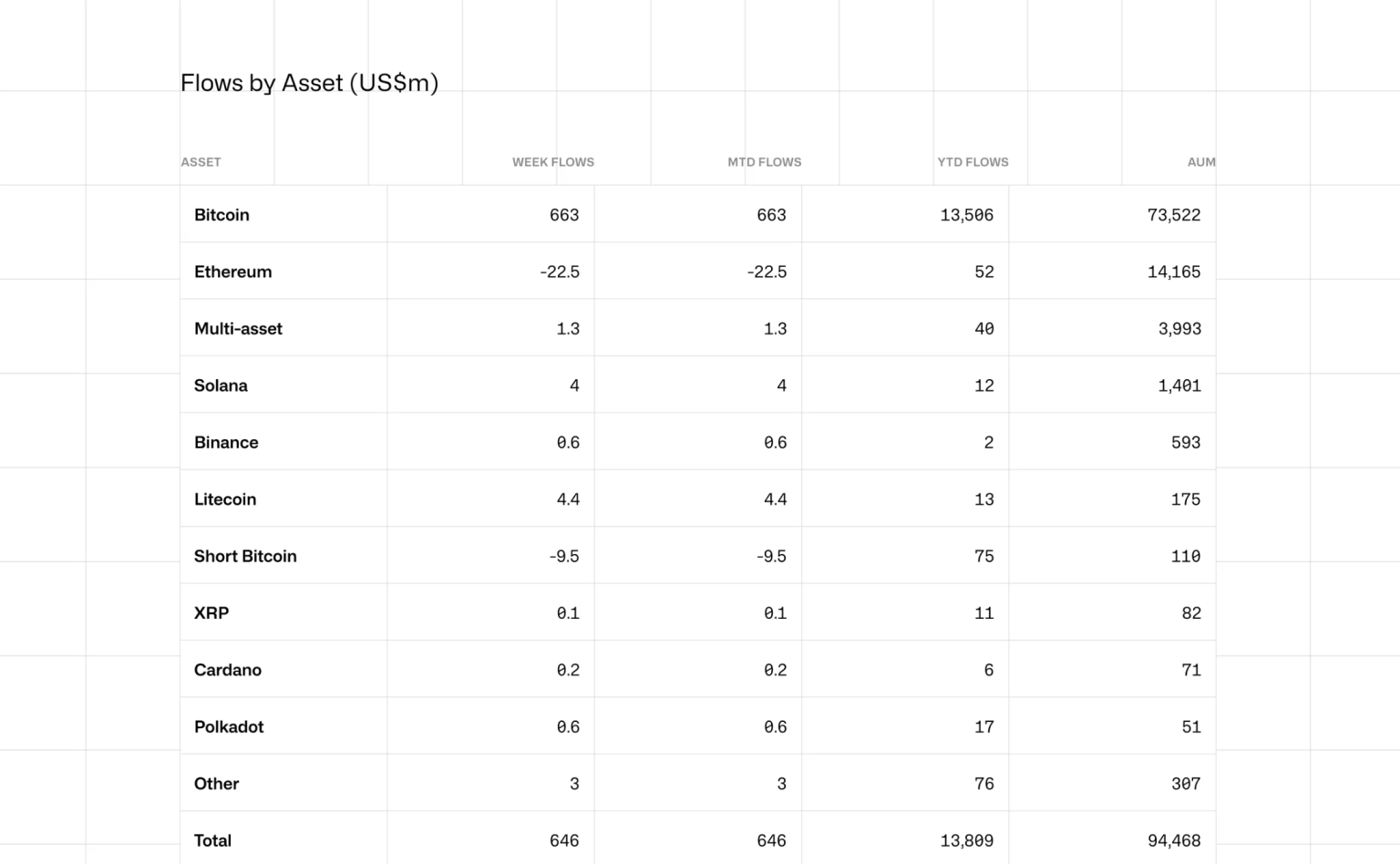Image resolution: width=1400 pixels, height=864 pixels.
Task: Select Binance AUM value 593
Action: point(1186,443)
